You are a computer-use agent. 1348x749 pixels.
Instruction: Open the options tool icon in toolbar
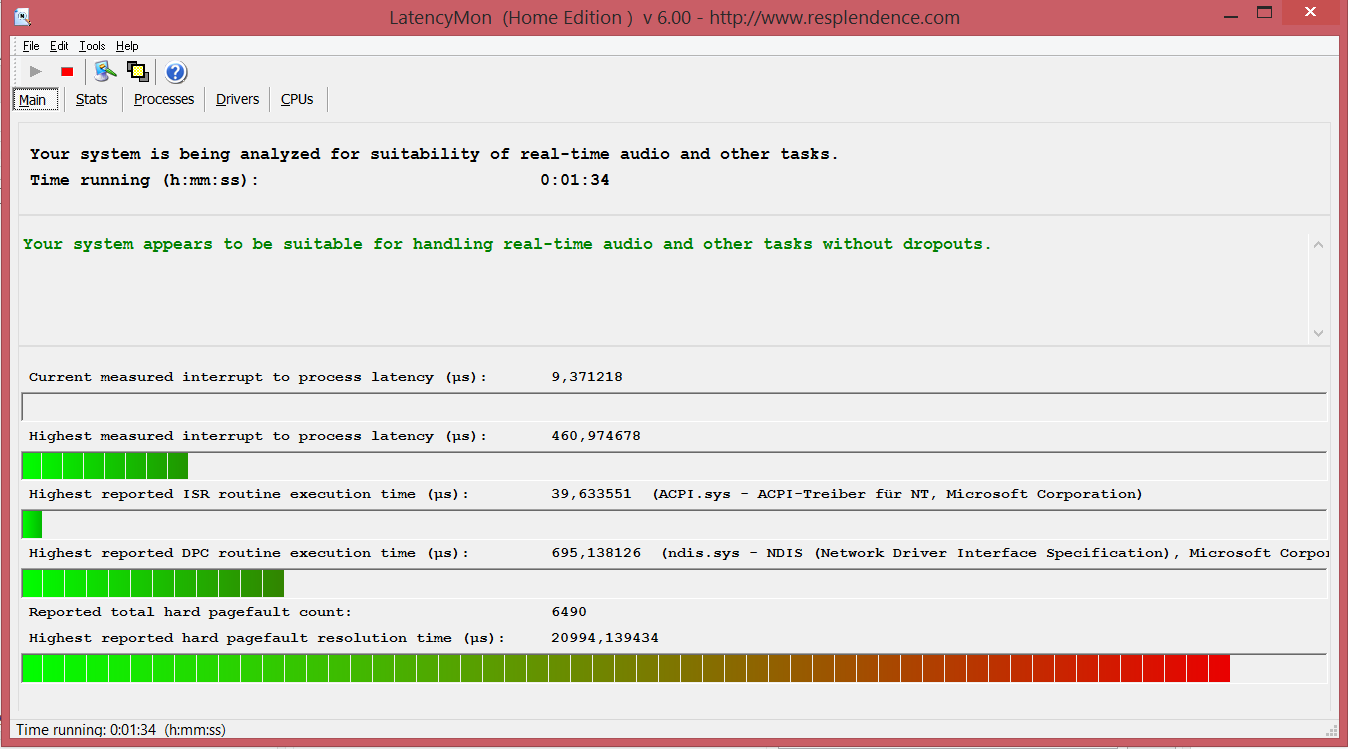105,71
